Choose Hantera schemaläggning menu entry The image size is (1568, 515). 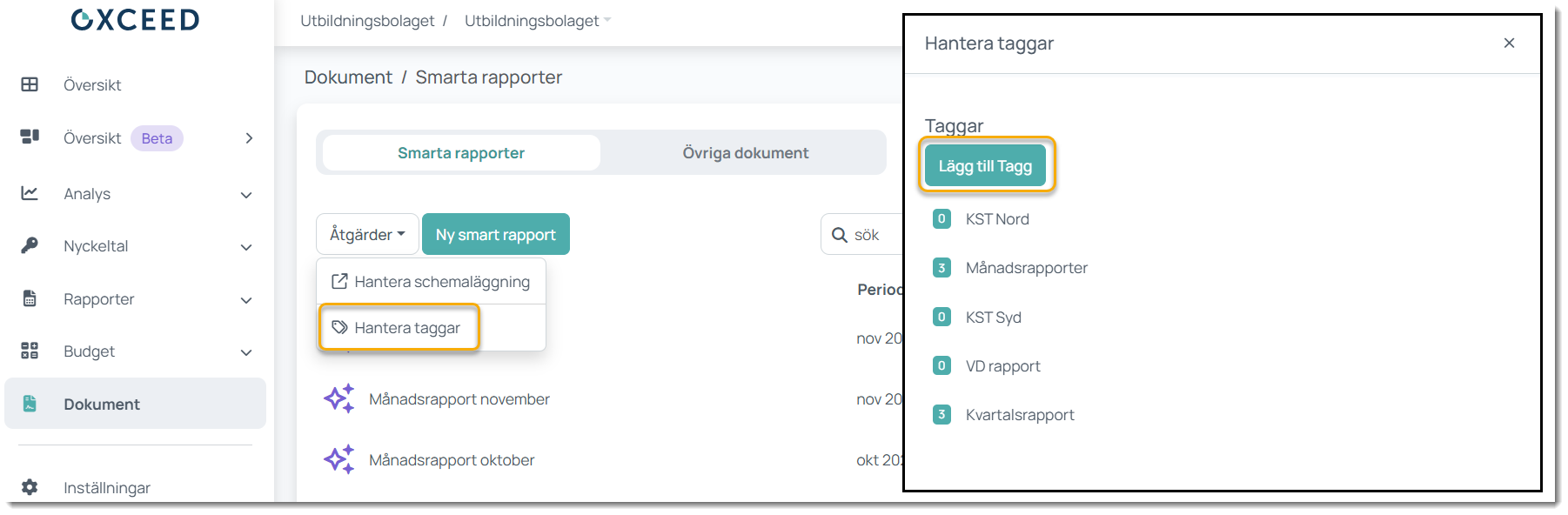[432, 282]
